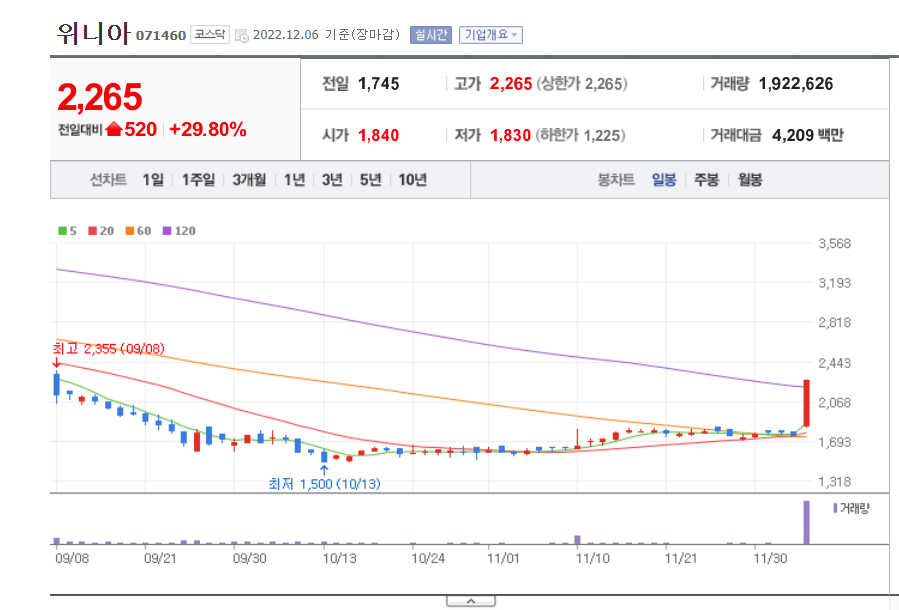This screenshot has width=899, height=610.
Task: Click the tall purple volume bar
Action: (807, 522)
